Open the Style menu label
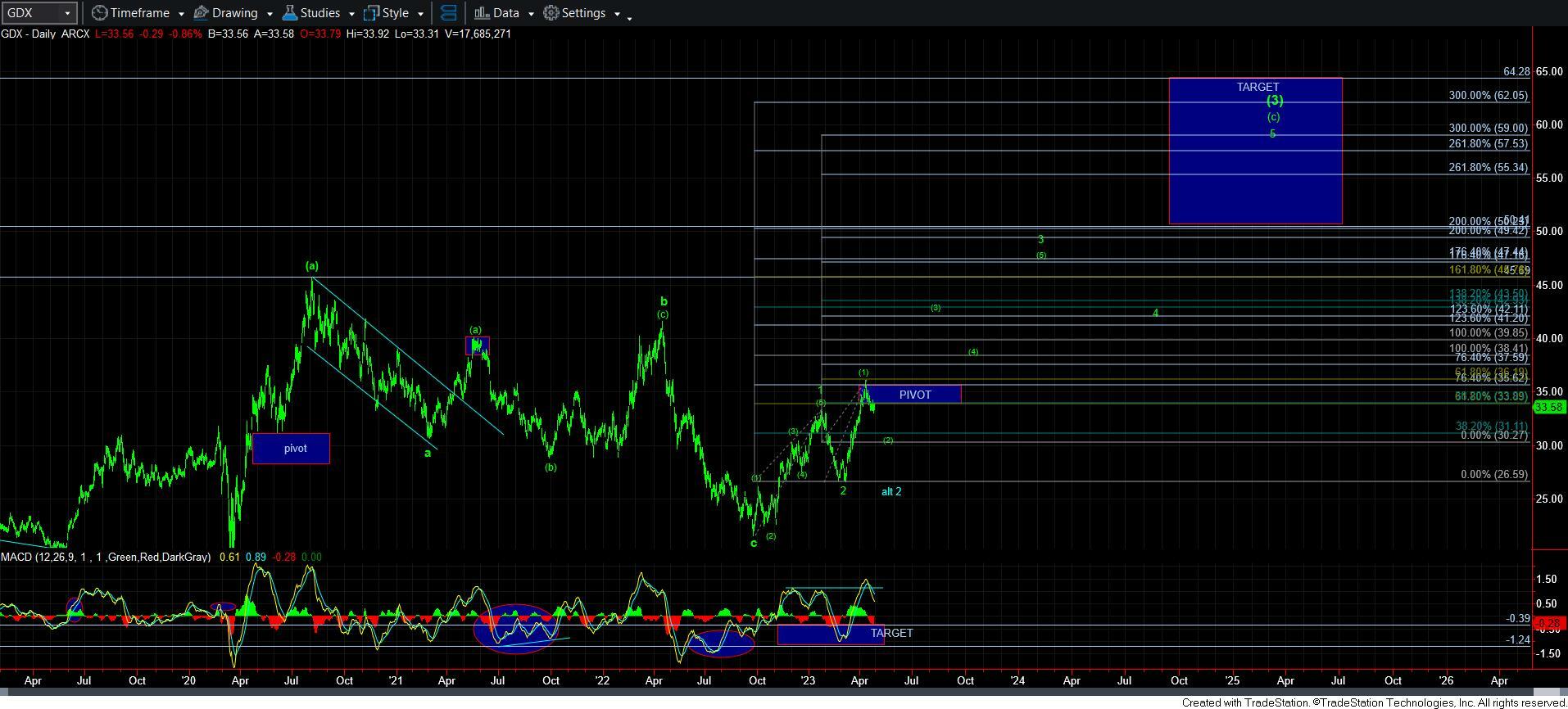Image resolution: width=1568 pixels, height=709 pixels. pyautogui.click(x=395, y=13)
